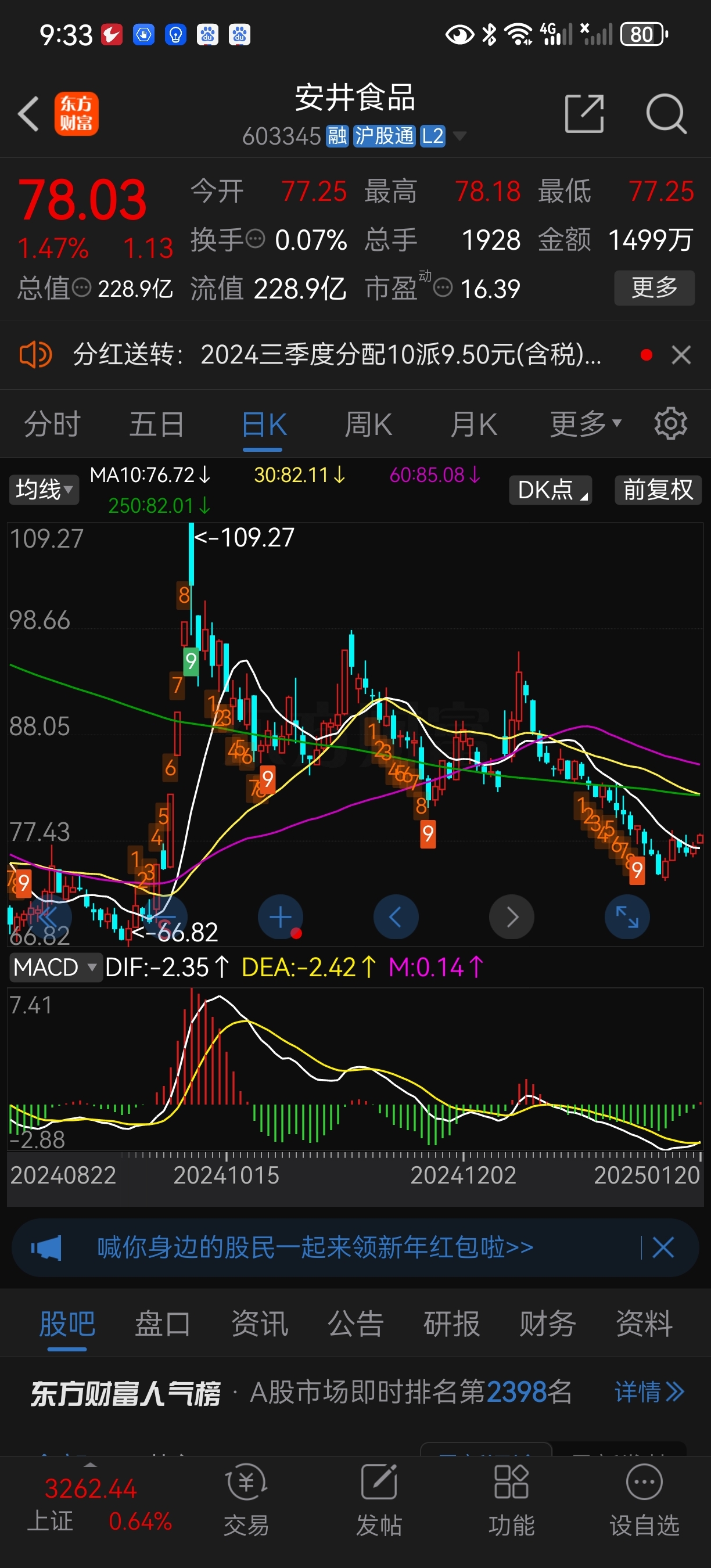The height and width of the screenshot is (1568, 711).
Task: Tap the plus zoom-in button on chart
Action: [281, 916]
